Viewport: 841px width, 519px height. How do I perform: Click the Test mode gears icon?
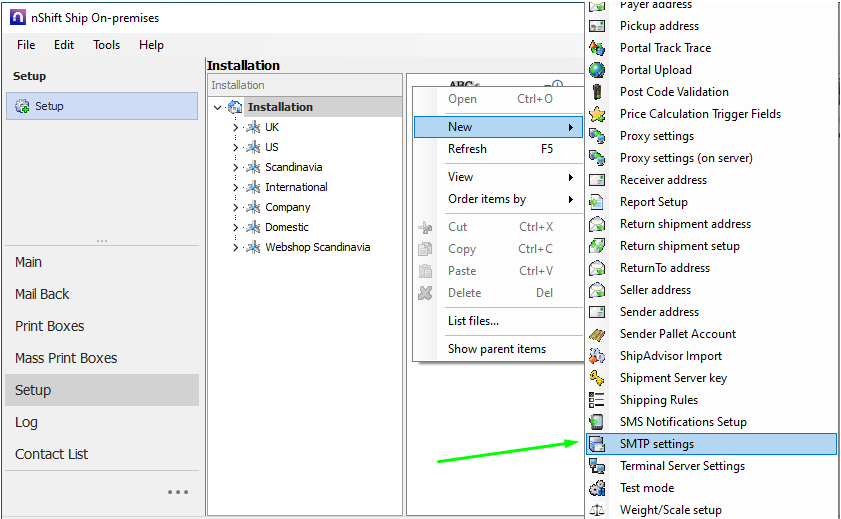coord(597,488)
